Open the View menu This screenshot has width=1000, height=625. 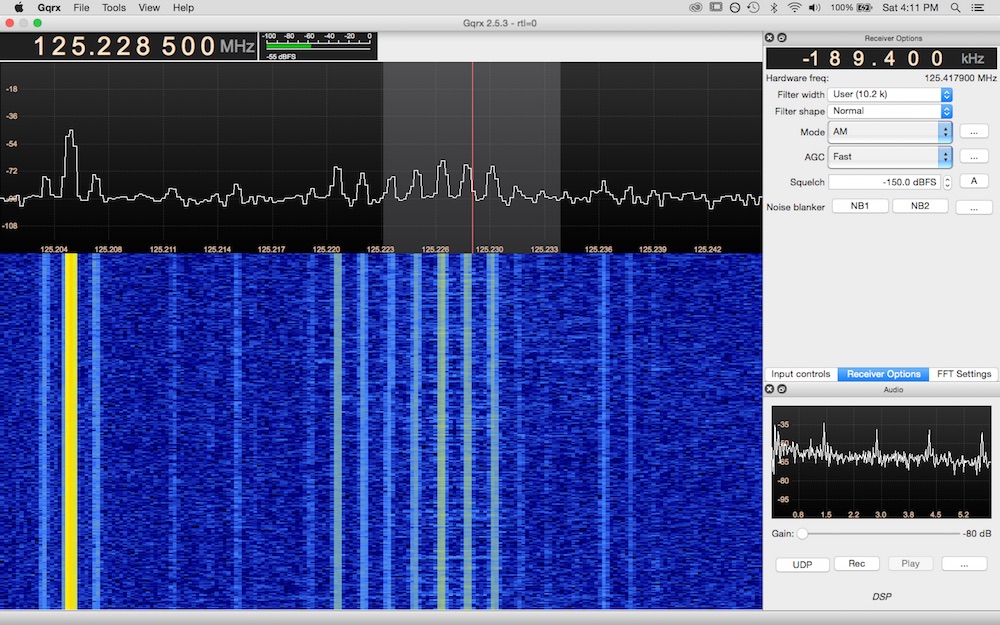[x=149, y=8]
